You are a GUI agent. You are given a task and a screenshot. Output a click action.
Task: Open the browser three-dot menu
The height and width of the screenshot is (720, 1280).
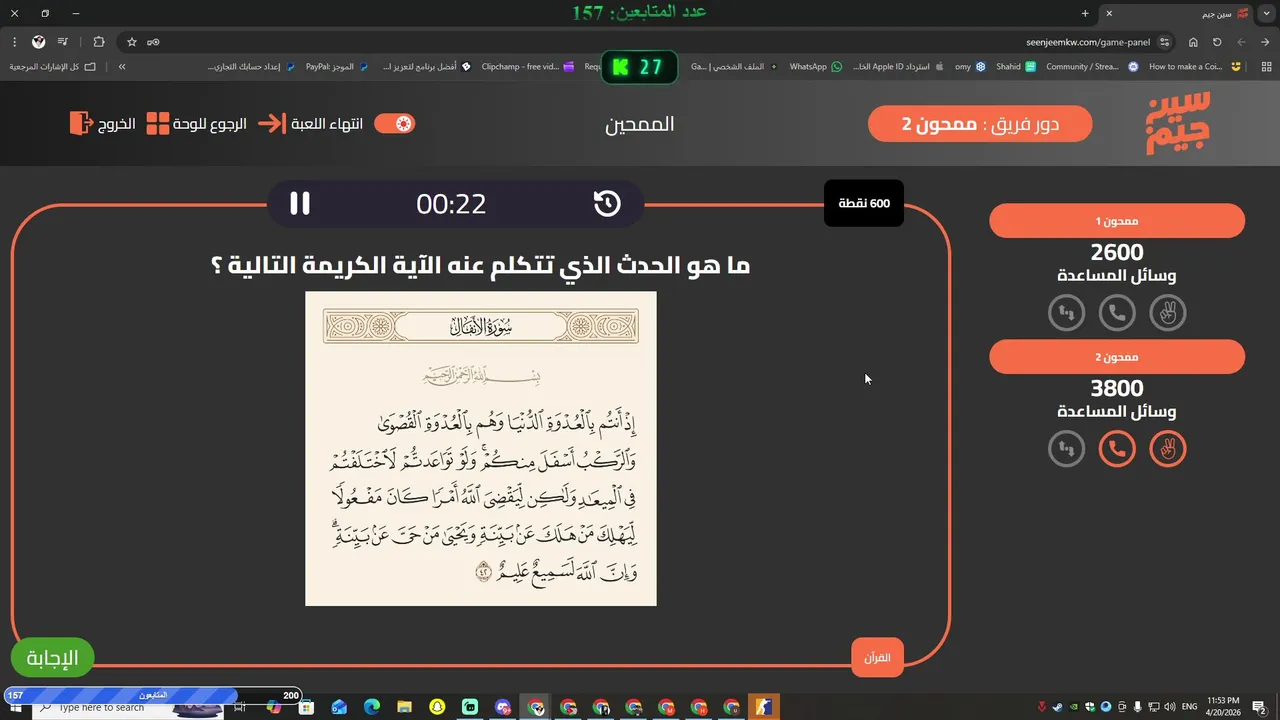[14, 42]
